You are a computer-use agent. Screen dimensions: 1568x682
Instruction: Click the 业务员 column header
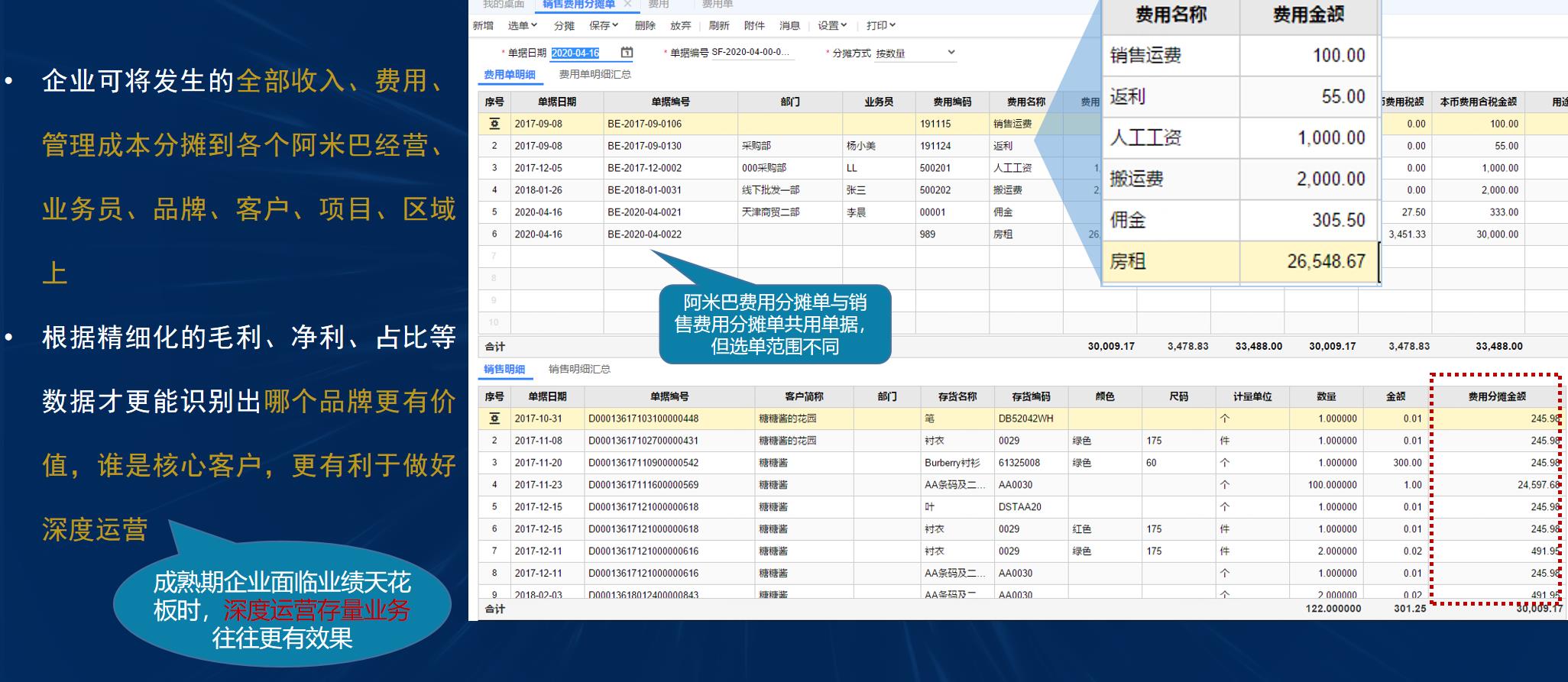pos(879,102)
